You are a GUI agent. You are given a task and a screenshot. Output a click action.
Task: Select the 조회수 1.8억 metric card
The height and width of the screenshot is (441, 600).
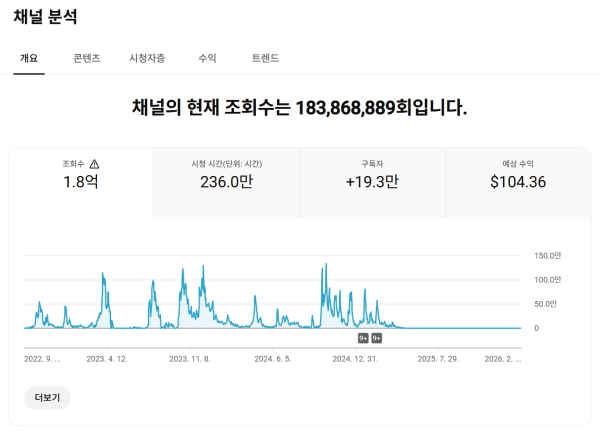[x=81, y=182]
